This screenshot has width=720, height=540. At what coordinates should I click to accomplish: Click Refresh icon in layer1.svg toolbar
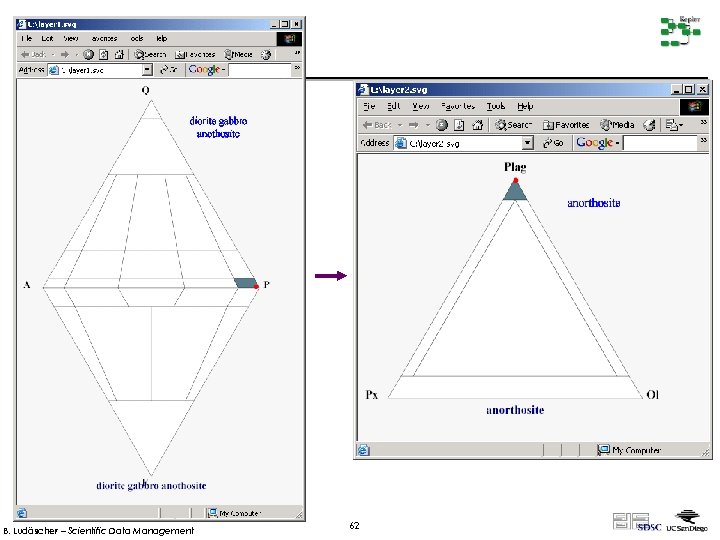[x=104, y=55]
